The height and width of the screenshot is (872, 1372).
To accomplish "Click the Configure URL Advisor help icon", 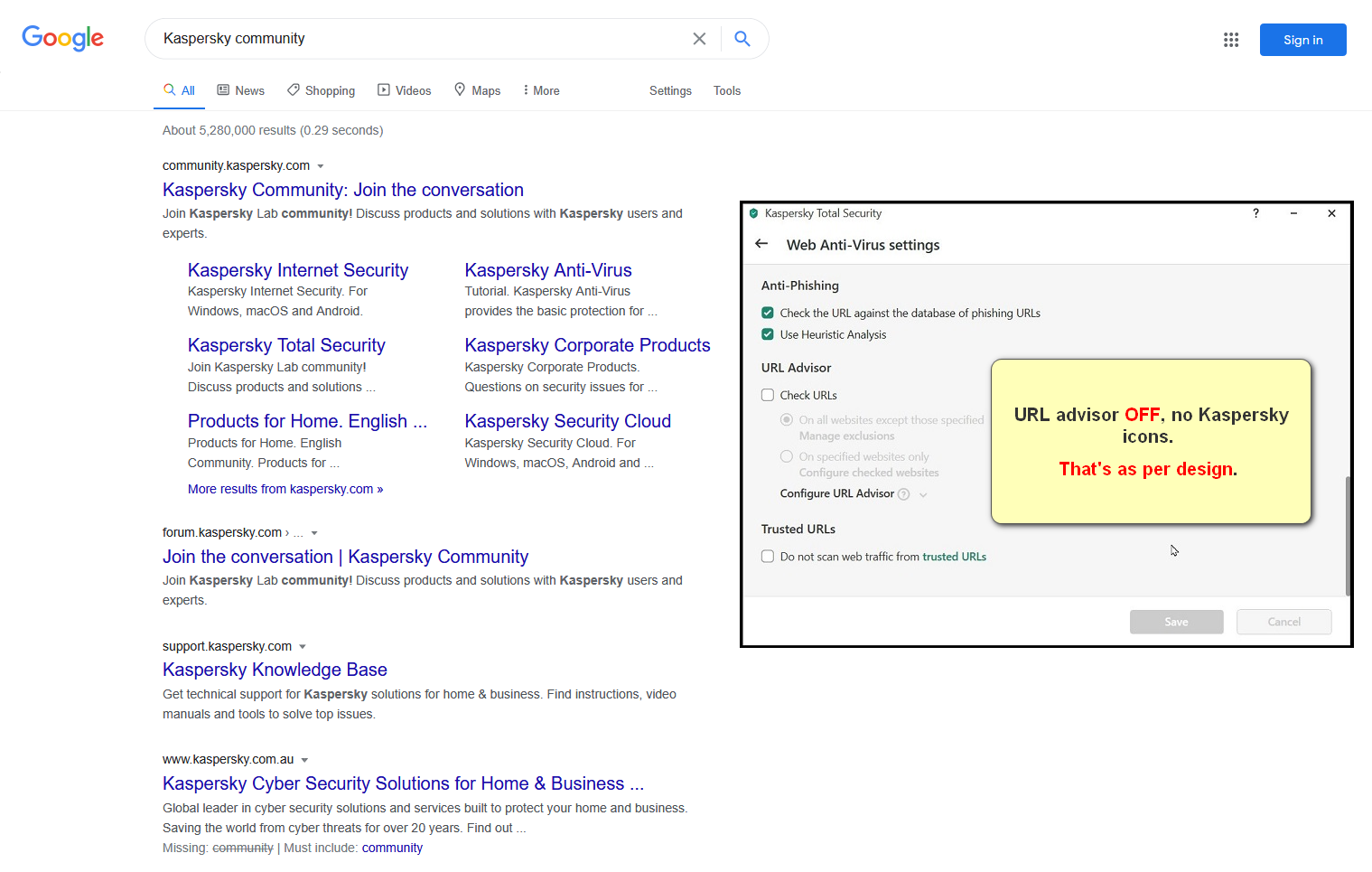I will coord(904,494).
